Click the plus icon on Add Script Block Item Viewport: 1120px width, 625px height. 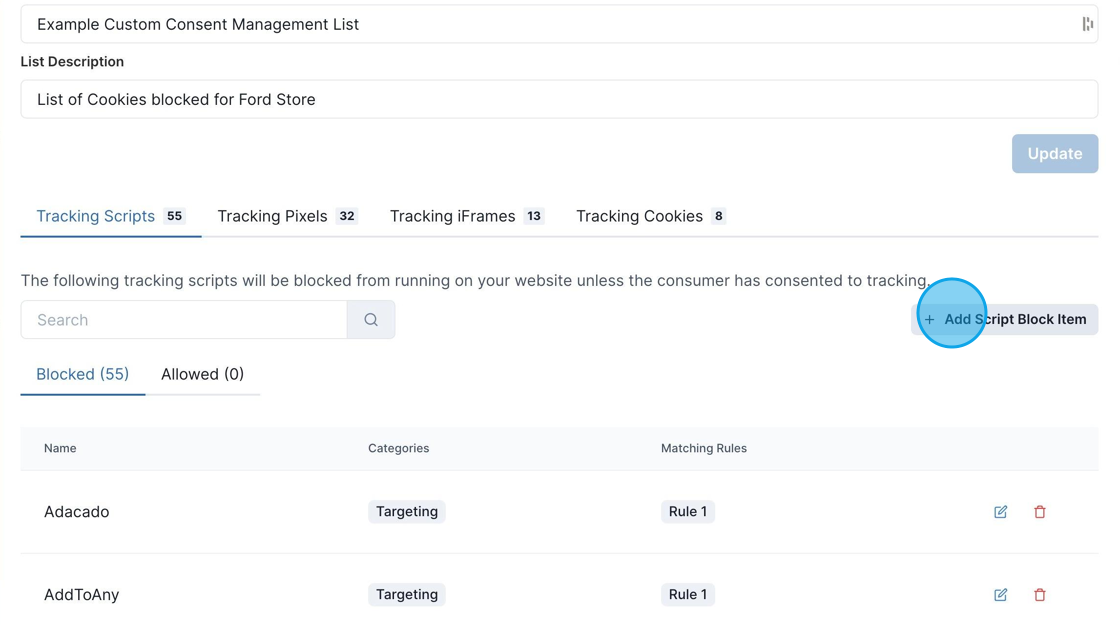[x=929, y=319]
